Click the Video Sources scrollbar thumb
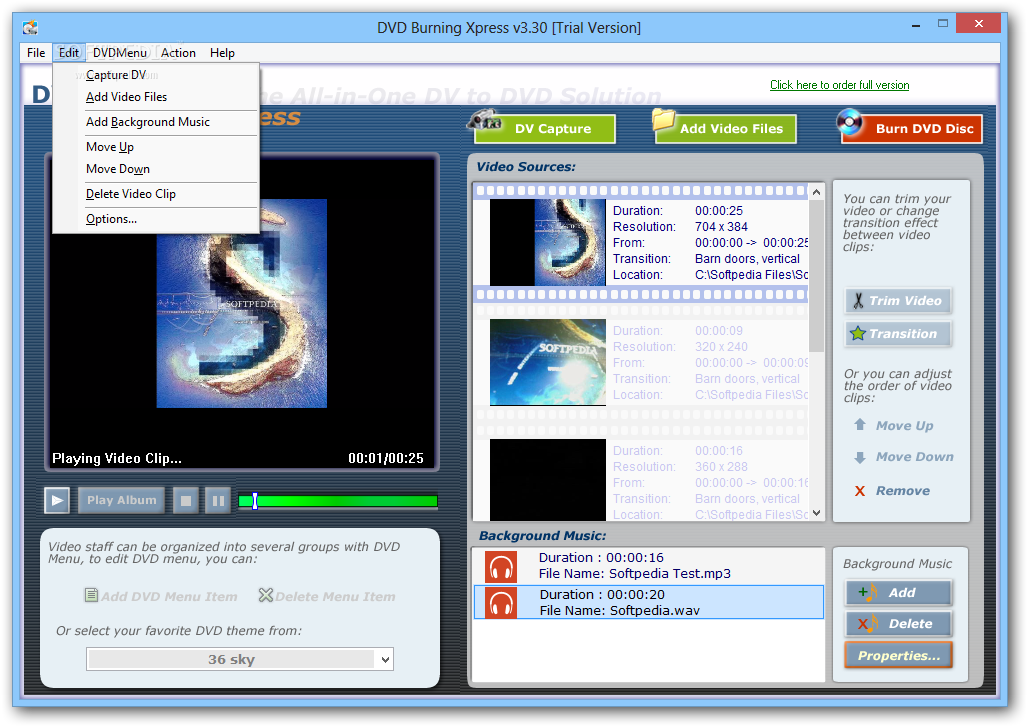Image resolution: width=1028 pixels, height=727 pixels. (x=816, y=275)
